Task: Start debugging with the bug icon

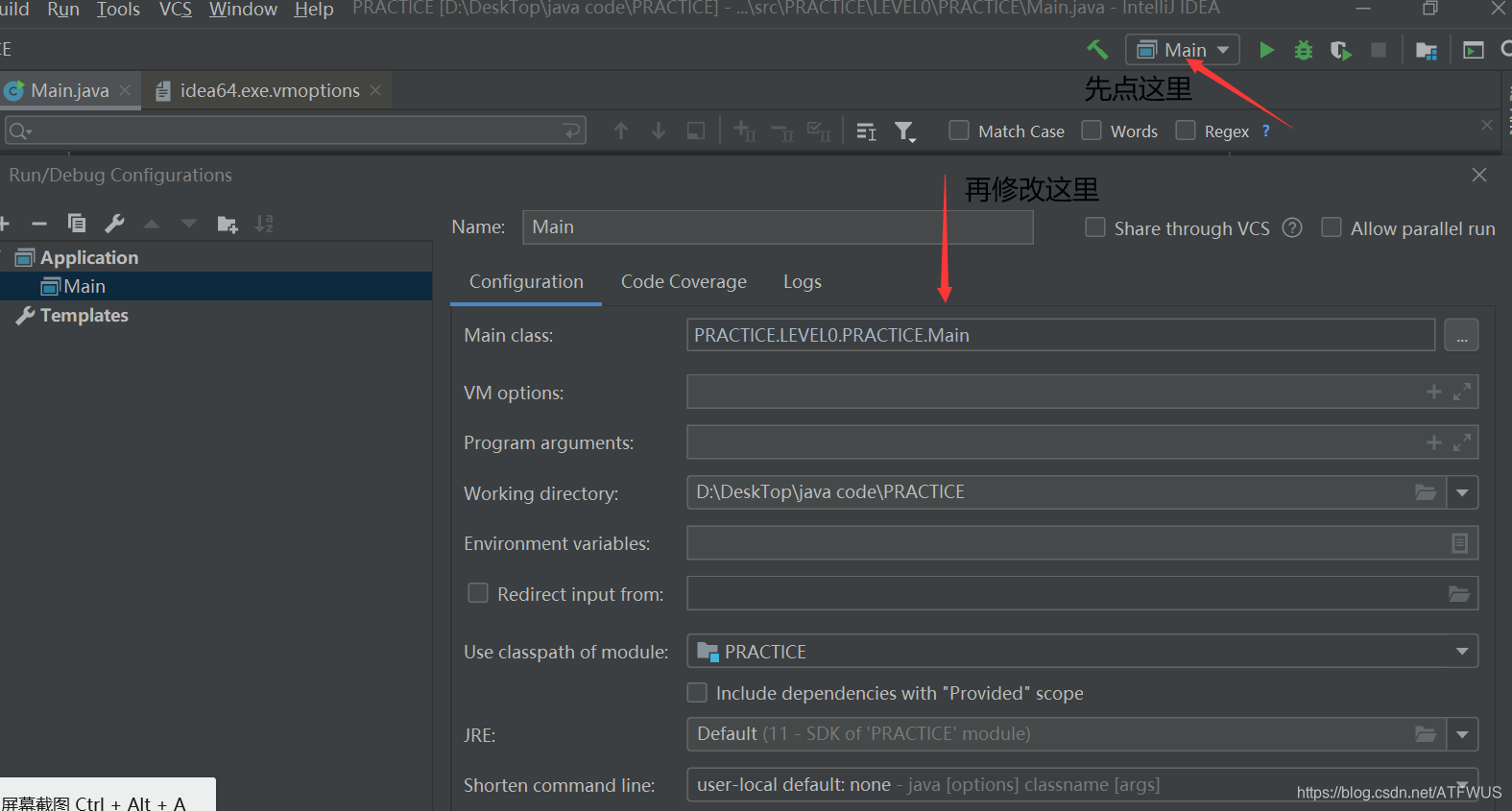Action: 1303,50
